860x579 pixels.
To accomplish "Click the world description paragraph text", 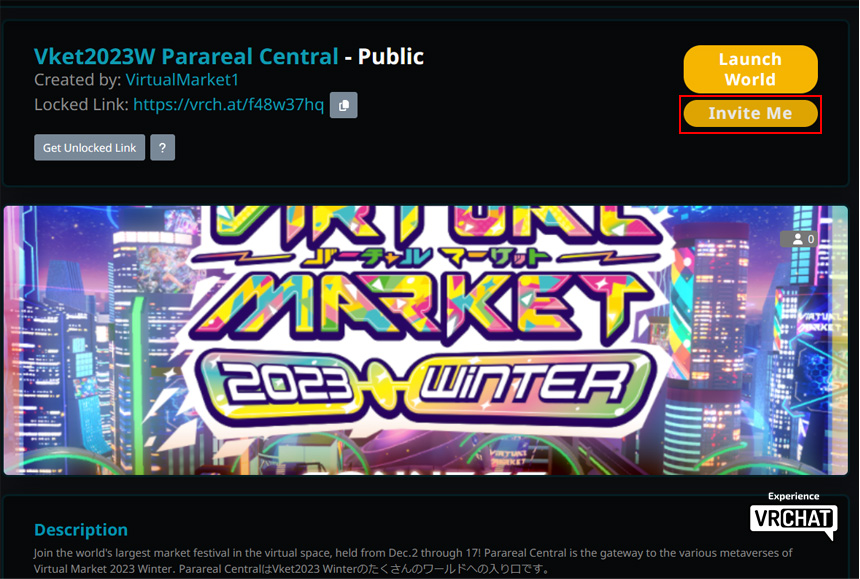I will [x=413, y=560].
